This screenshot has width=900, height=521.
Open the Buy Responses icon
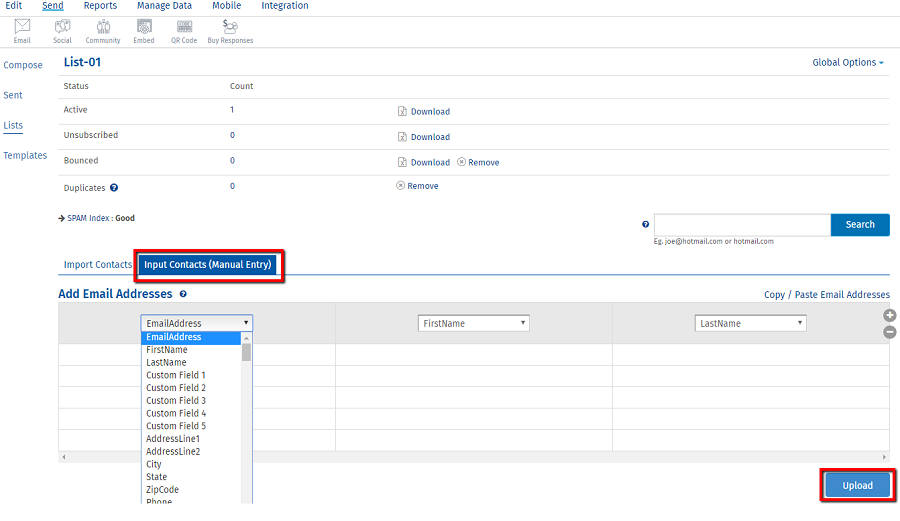(x=230, y=31)
